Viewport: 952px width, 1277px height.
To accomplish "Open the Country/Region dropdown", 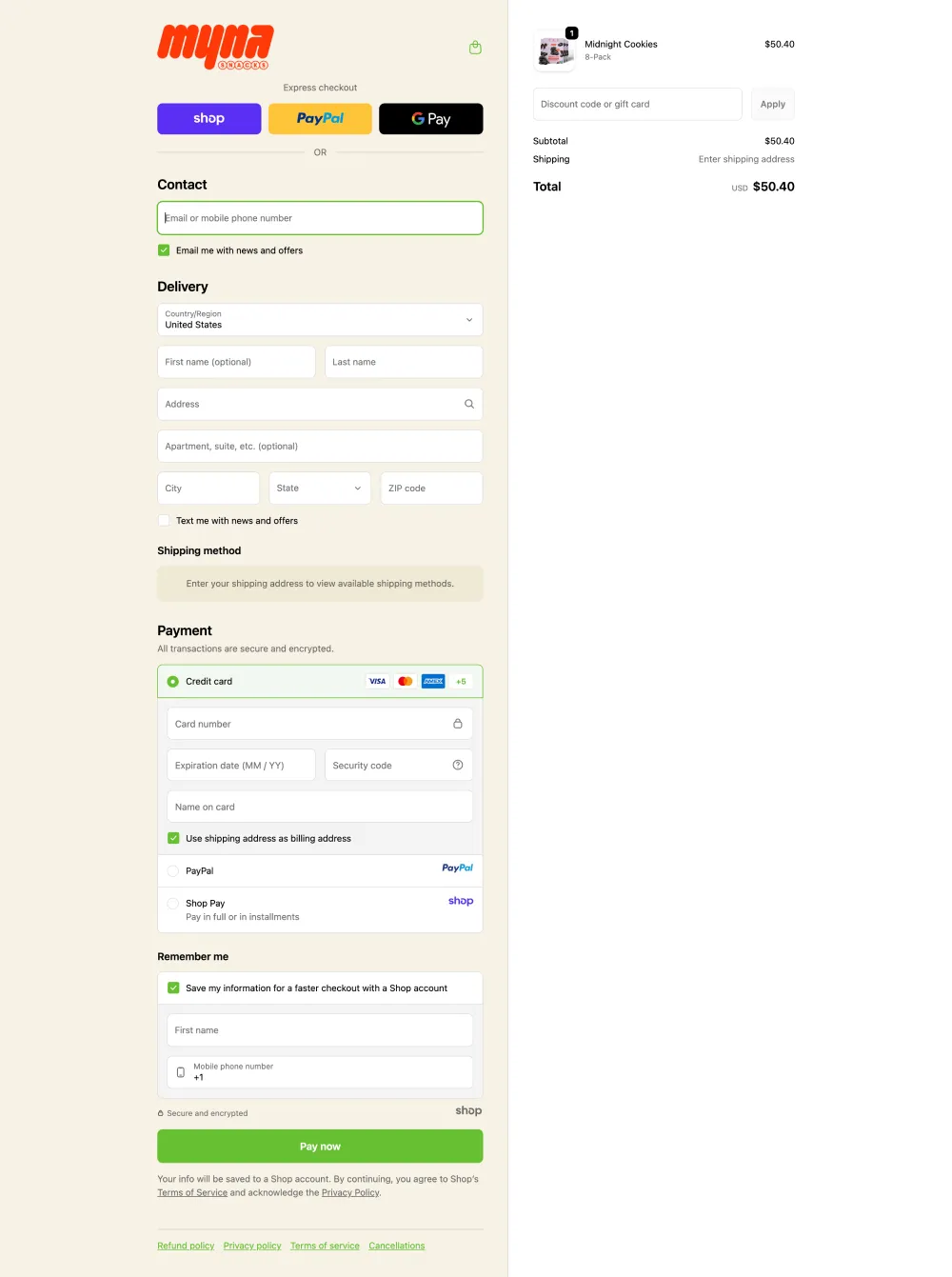I will pos(320,320).
